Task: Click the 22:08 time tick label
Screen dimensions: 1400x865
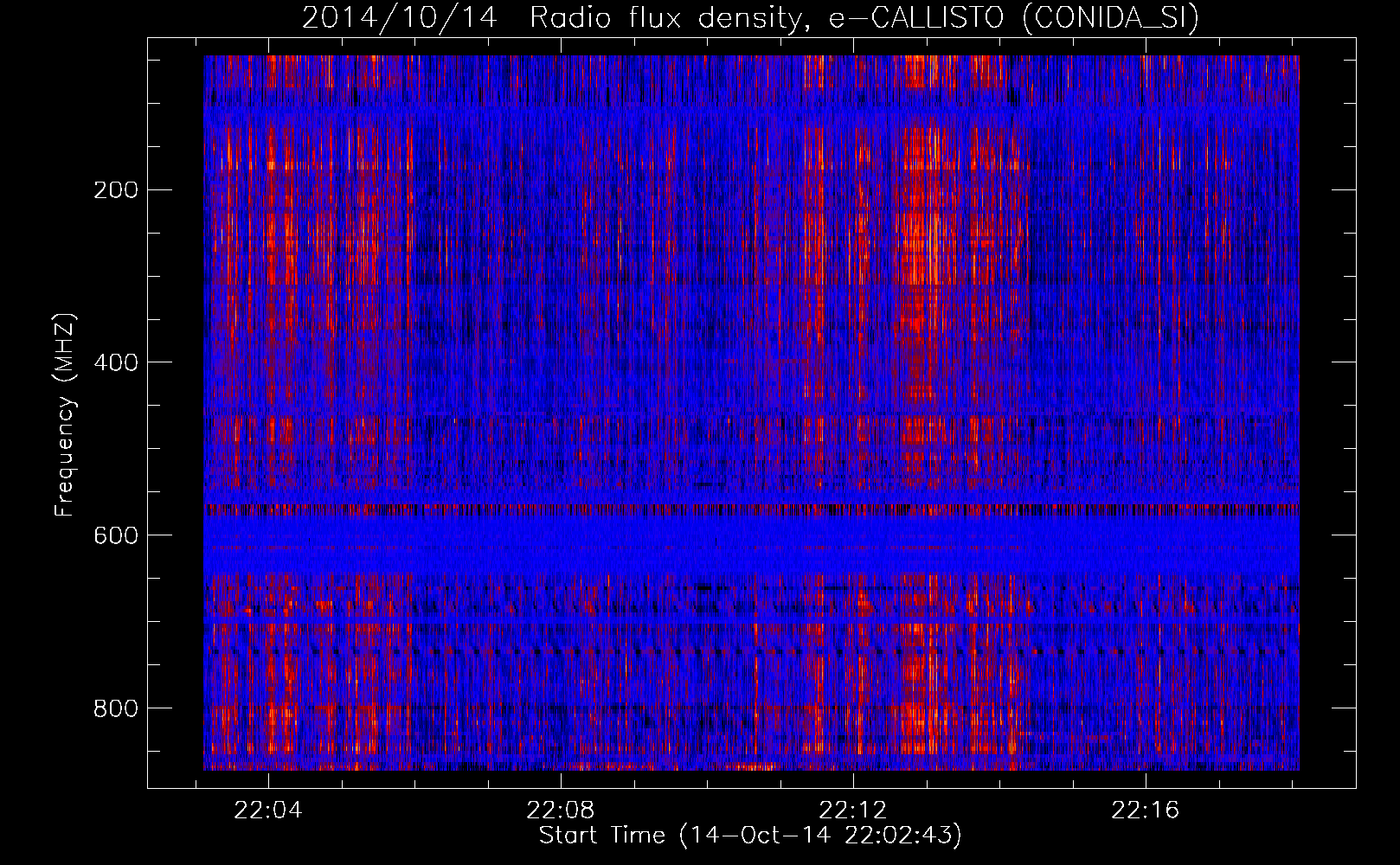Action: (x=561, y=810)
